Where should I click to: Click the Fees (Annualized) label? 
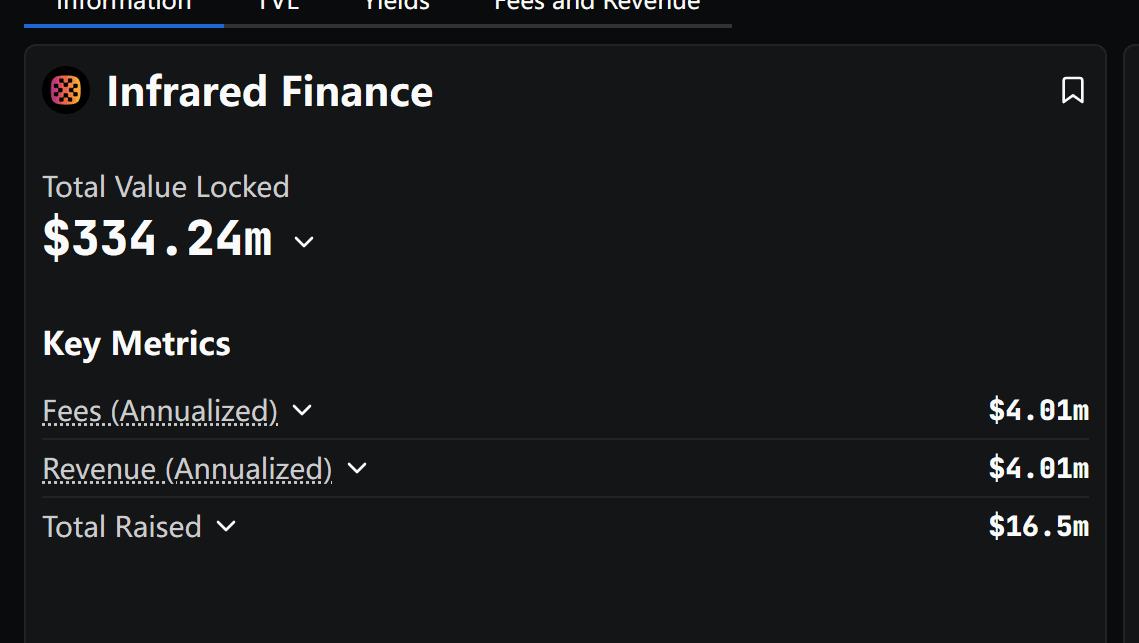(x=160, y=411)
